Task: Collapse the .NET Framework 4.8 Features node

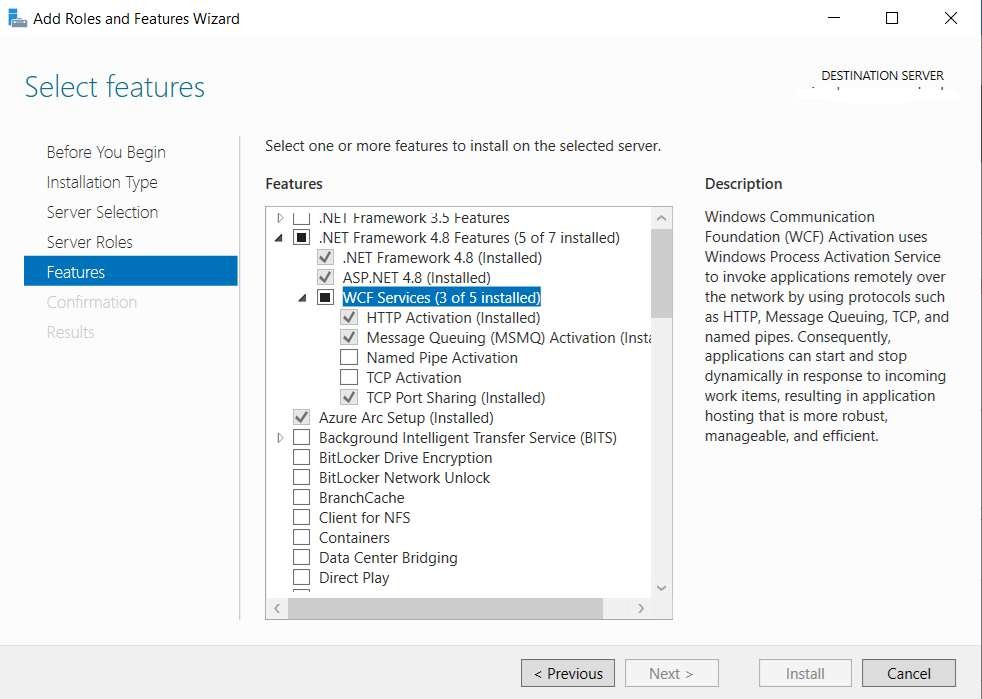Action: [x=280, y=238]
